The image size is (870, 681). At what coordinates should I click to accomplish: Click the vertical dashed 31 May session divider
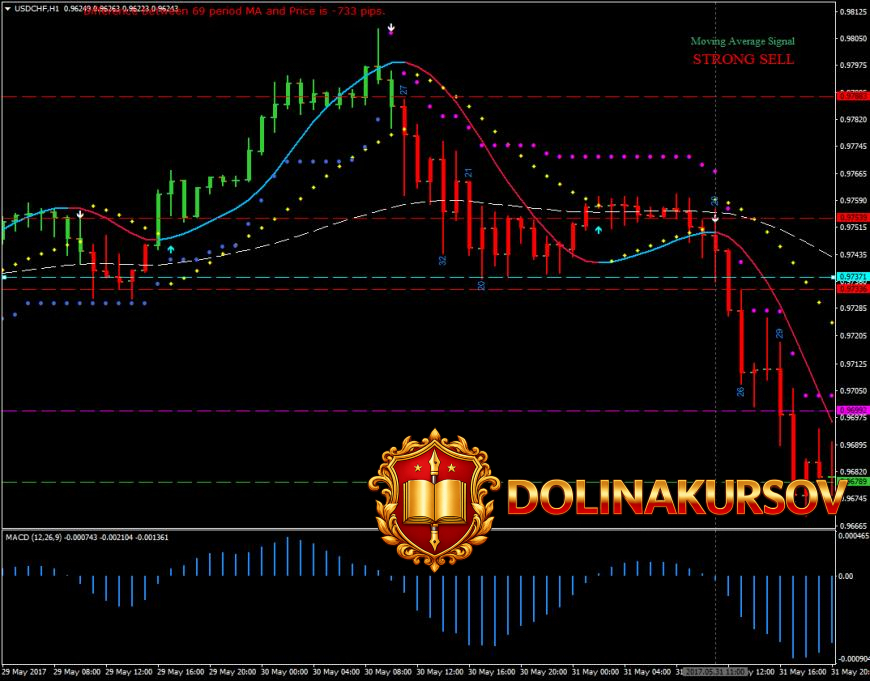[716, 300]
